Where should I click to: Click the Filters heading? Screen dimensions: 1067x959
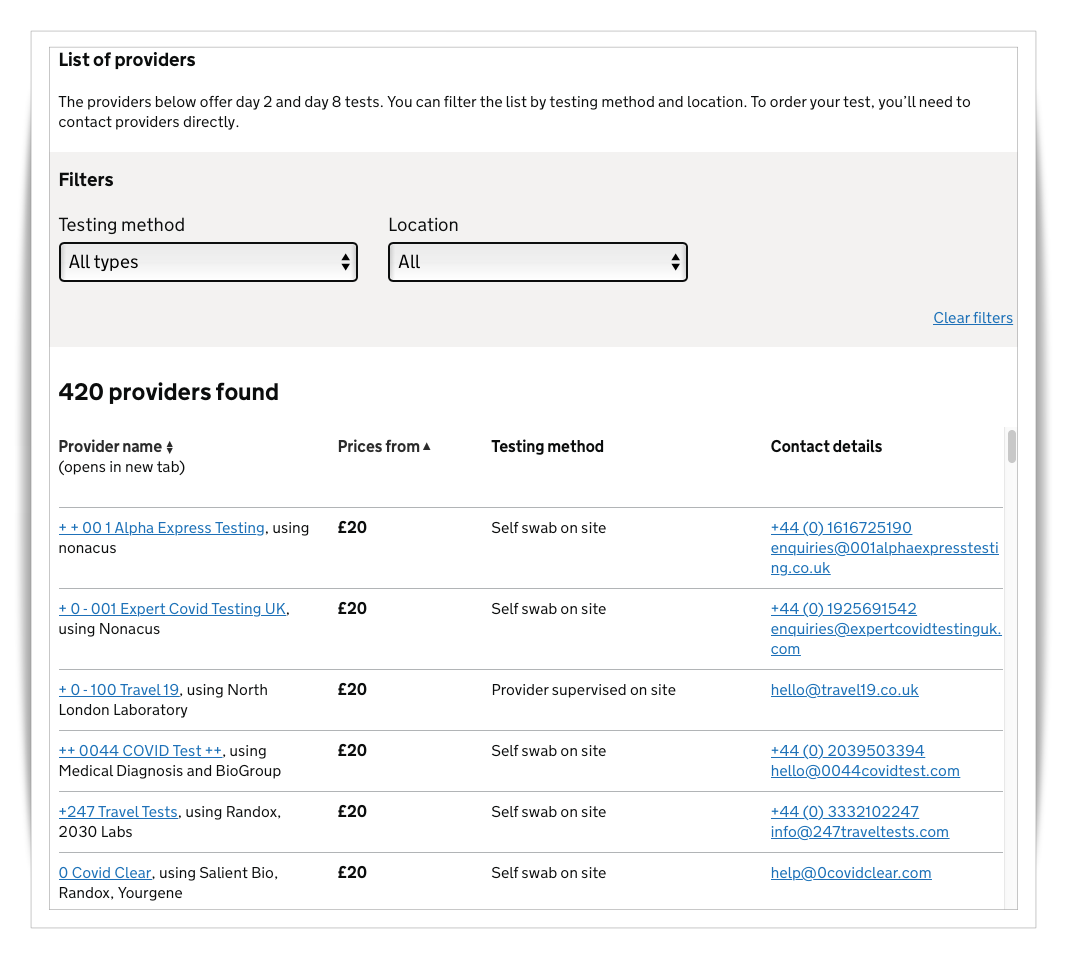(x=86, y=180)
